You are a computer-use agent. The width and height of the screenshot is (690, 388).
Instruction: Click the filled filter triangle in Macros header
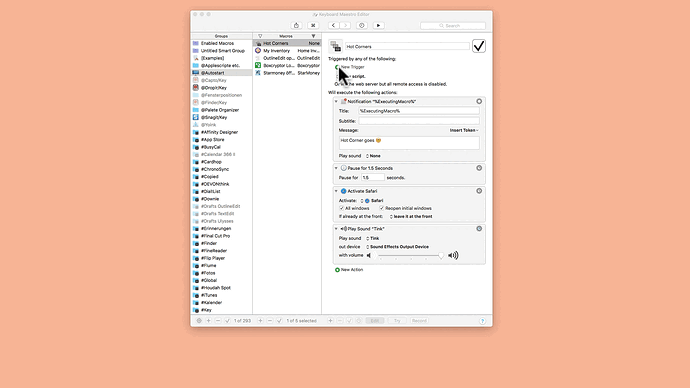coord(313,36)
